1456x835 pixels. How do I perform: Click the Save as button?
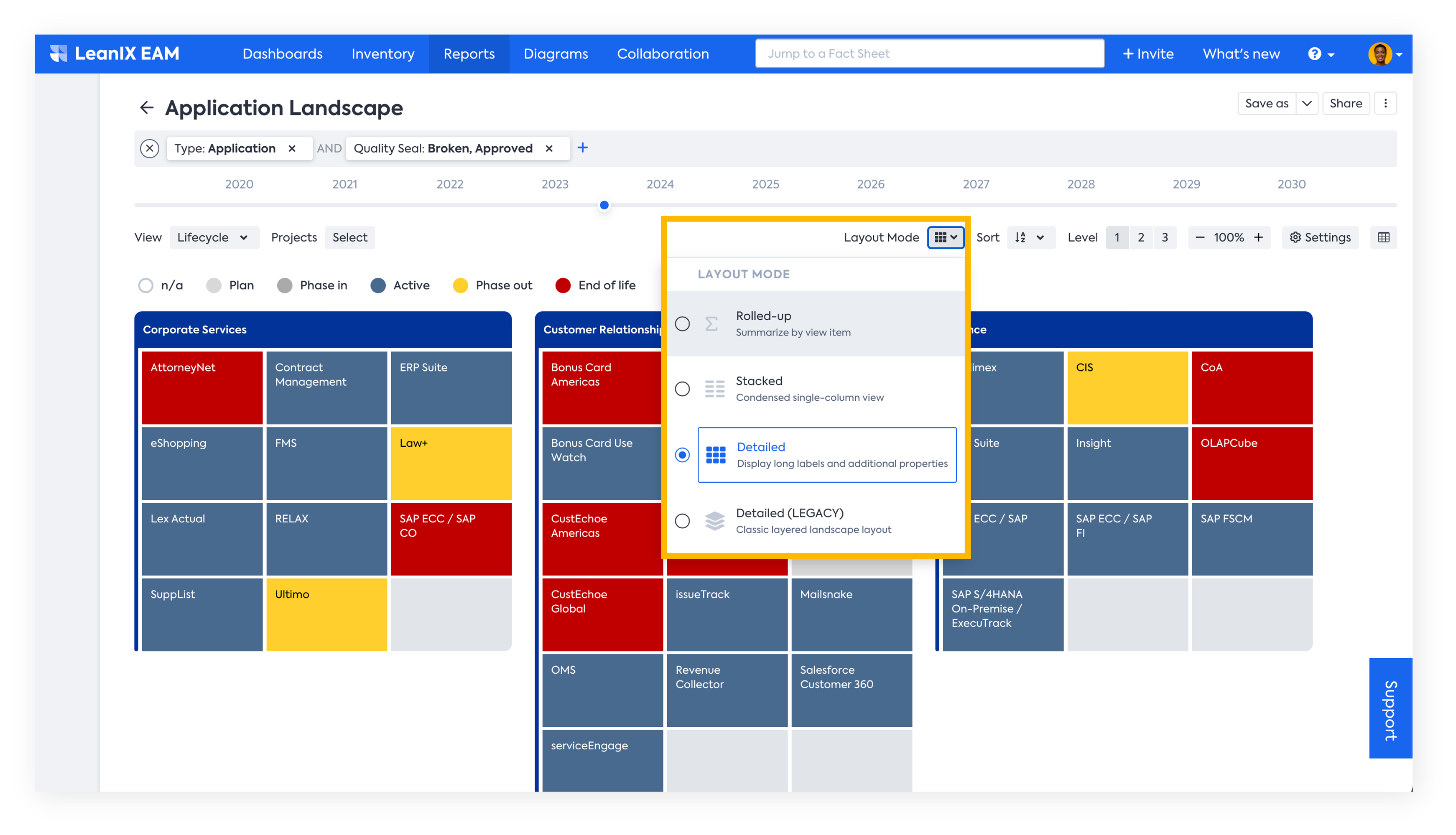(x=1266, y=103)
